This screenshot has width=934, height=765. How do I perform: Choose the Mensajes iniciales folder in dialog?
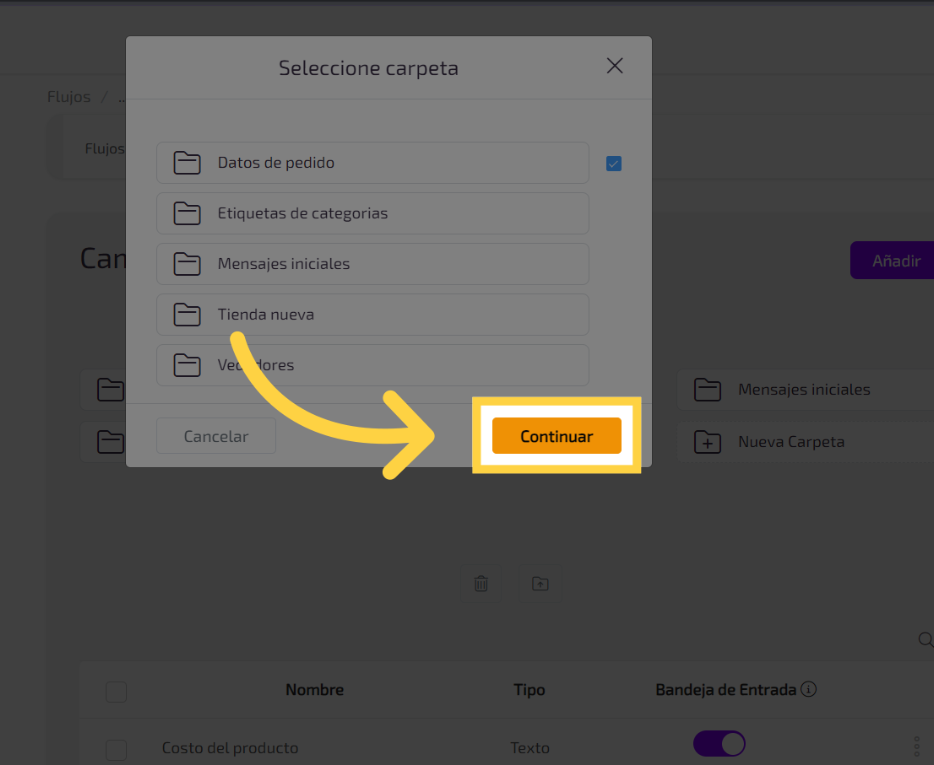[x=372, y=264]
